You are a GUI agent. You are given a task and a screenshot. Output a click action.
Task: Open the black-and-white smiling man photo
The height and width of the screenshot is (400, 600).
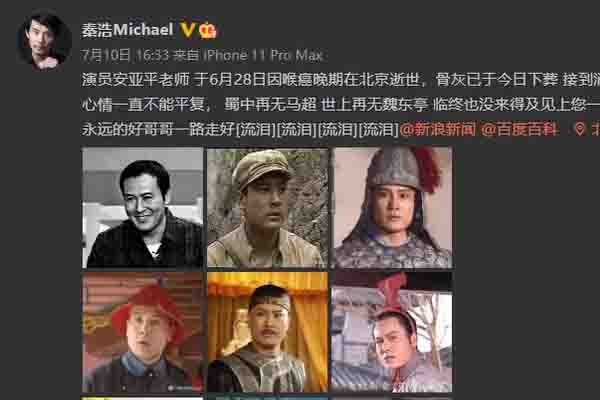(x=142, y=207)
